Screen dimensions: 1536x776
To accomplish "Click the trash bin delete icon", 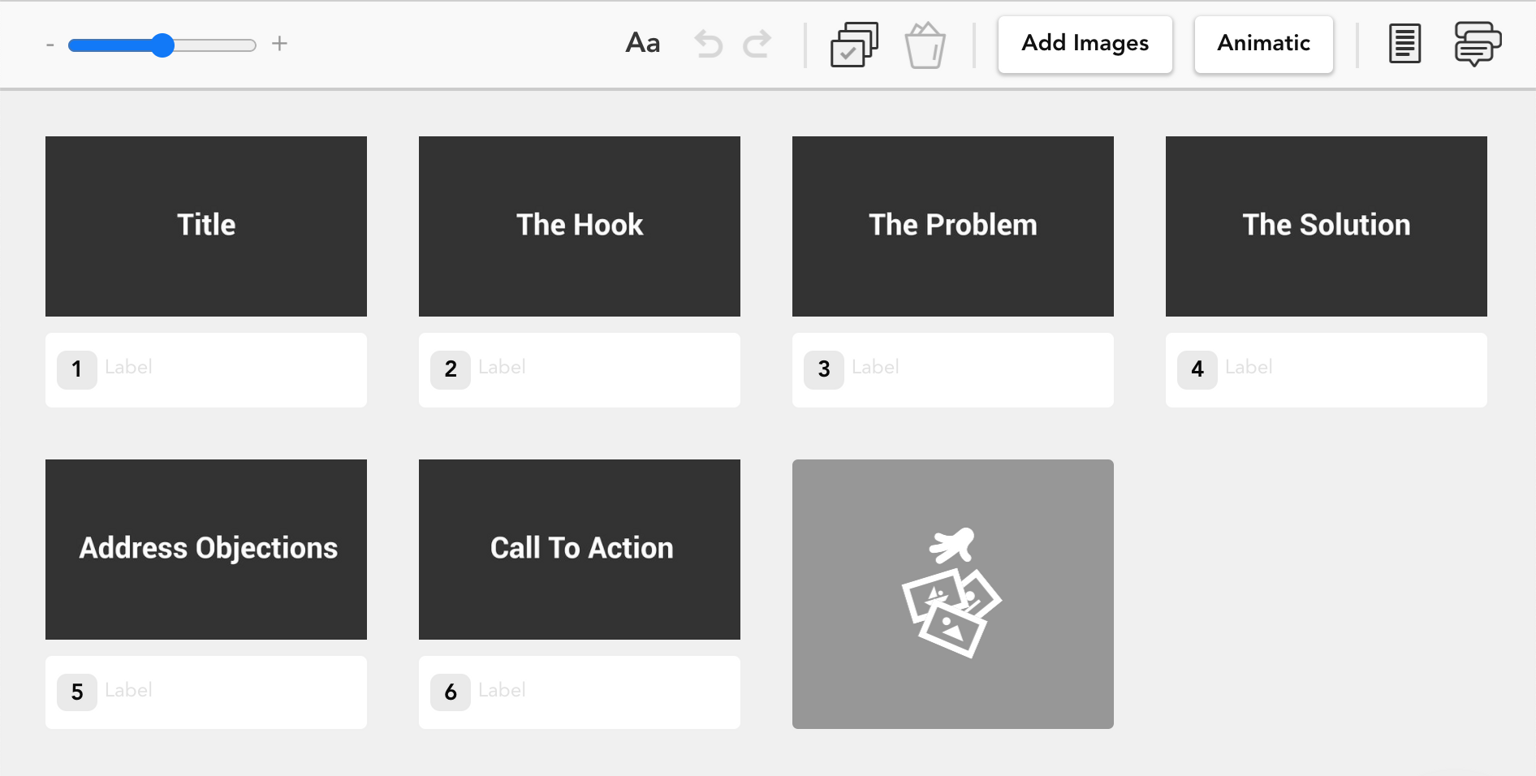I will pos(925,46).
